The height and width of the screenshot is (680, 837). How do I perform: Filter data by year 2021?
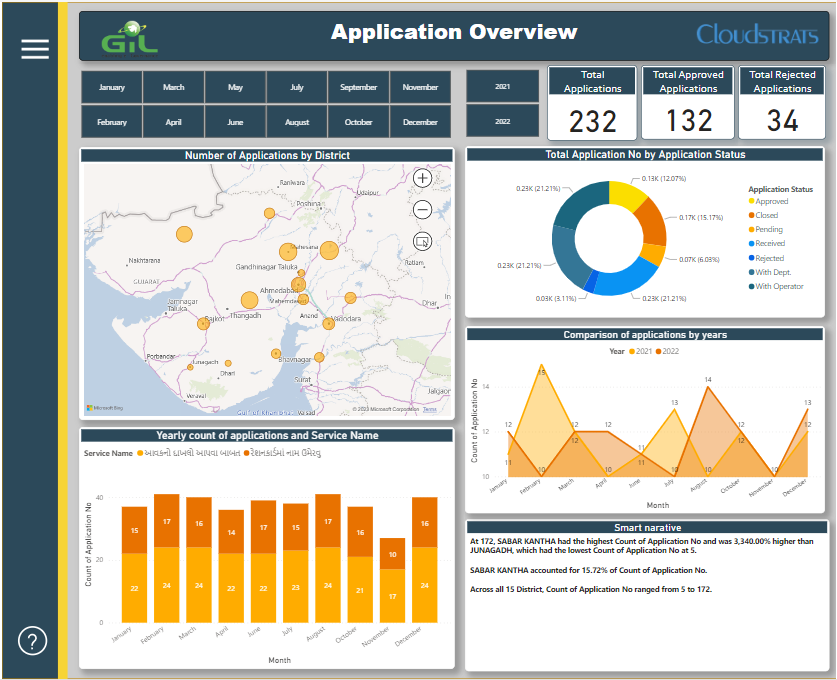point(502,87)
